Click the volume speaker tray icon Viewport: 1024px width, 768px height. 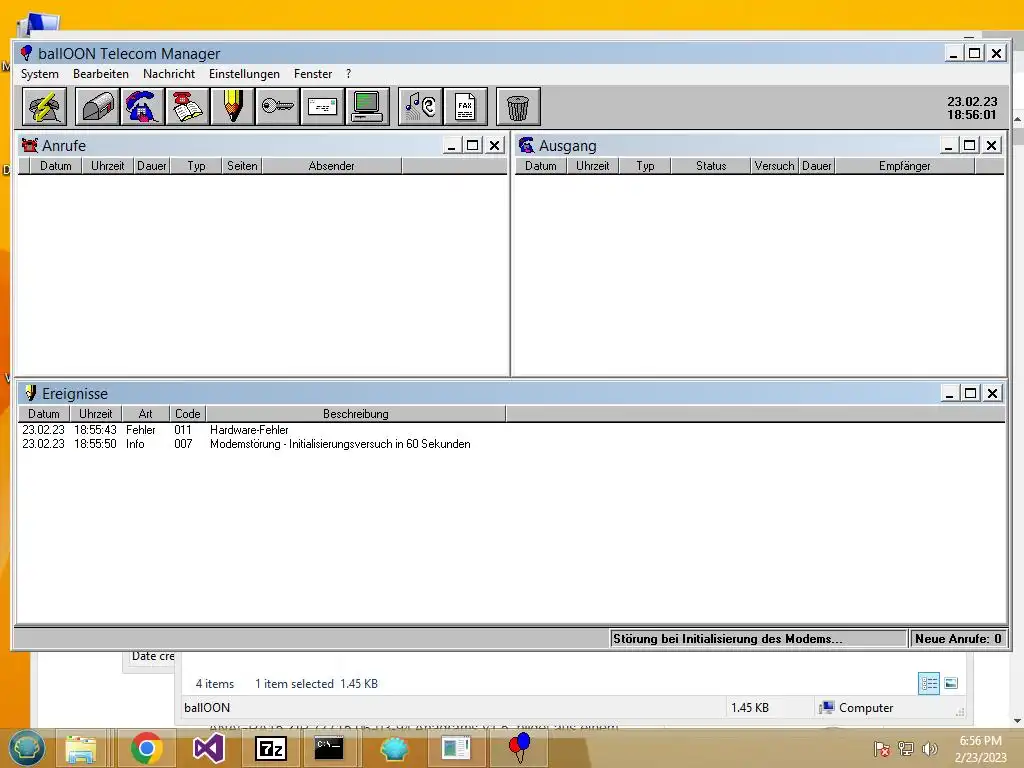pyautogui.click(x=929, y=749)
